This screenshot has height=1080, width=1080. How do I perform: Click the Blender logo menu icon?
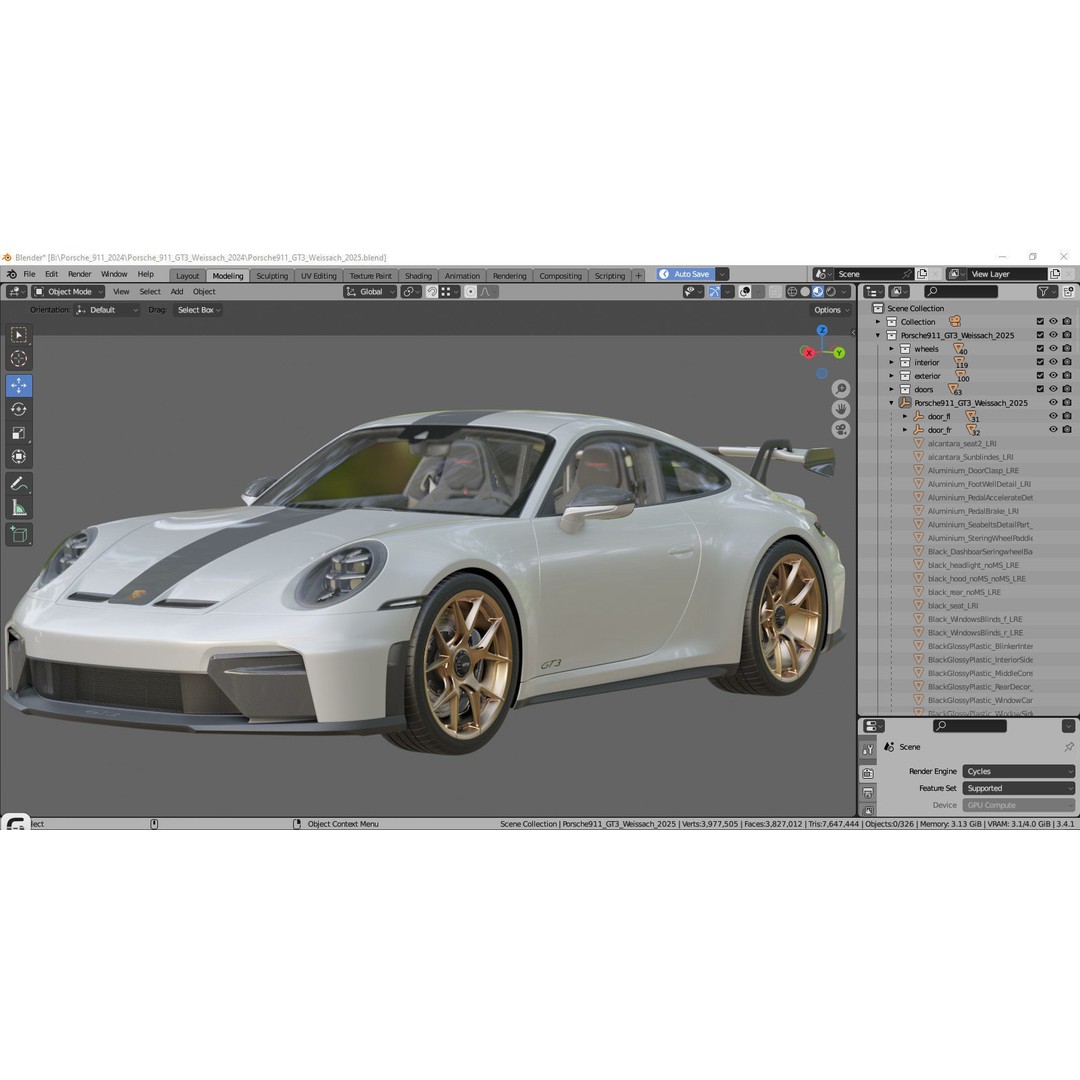pyautogui.click(x=12, y=274)
